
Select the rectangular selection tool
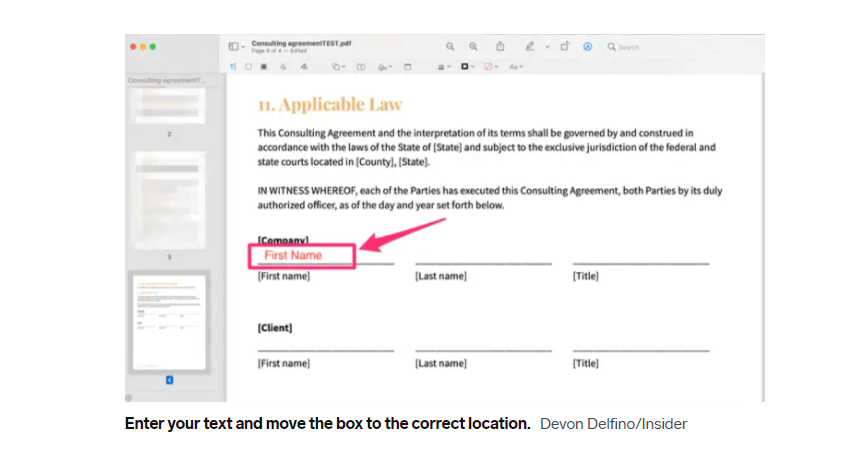[x=248, y=67]
